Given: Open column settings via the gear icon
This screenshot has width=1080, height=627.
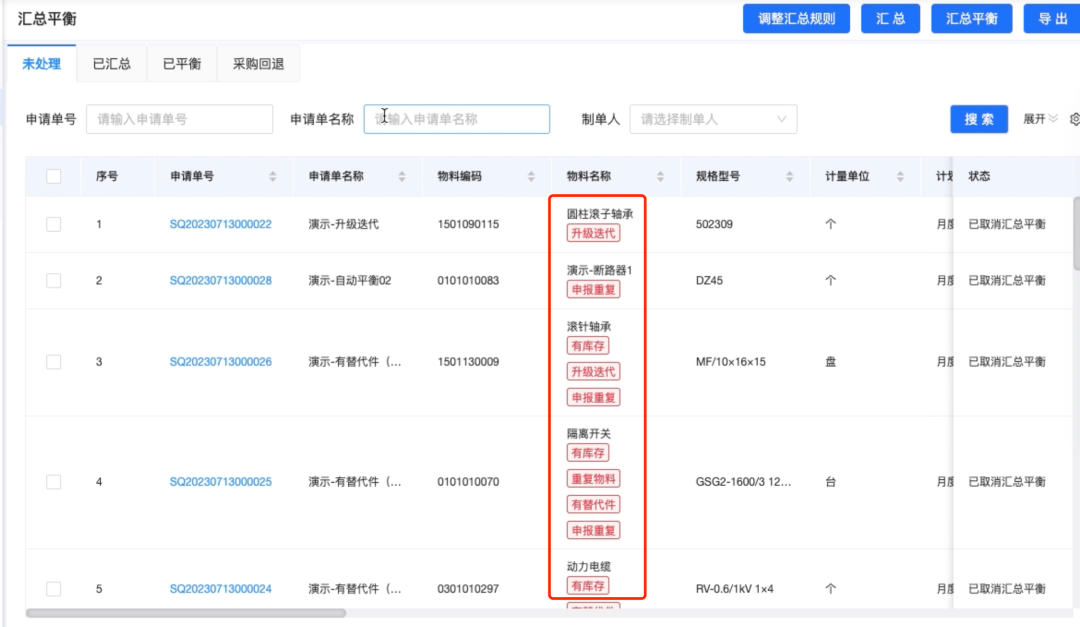Looking at the screenshot, I should (x=1075, y=118).
